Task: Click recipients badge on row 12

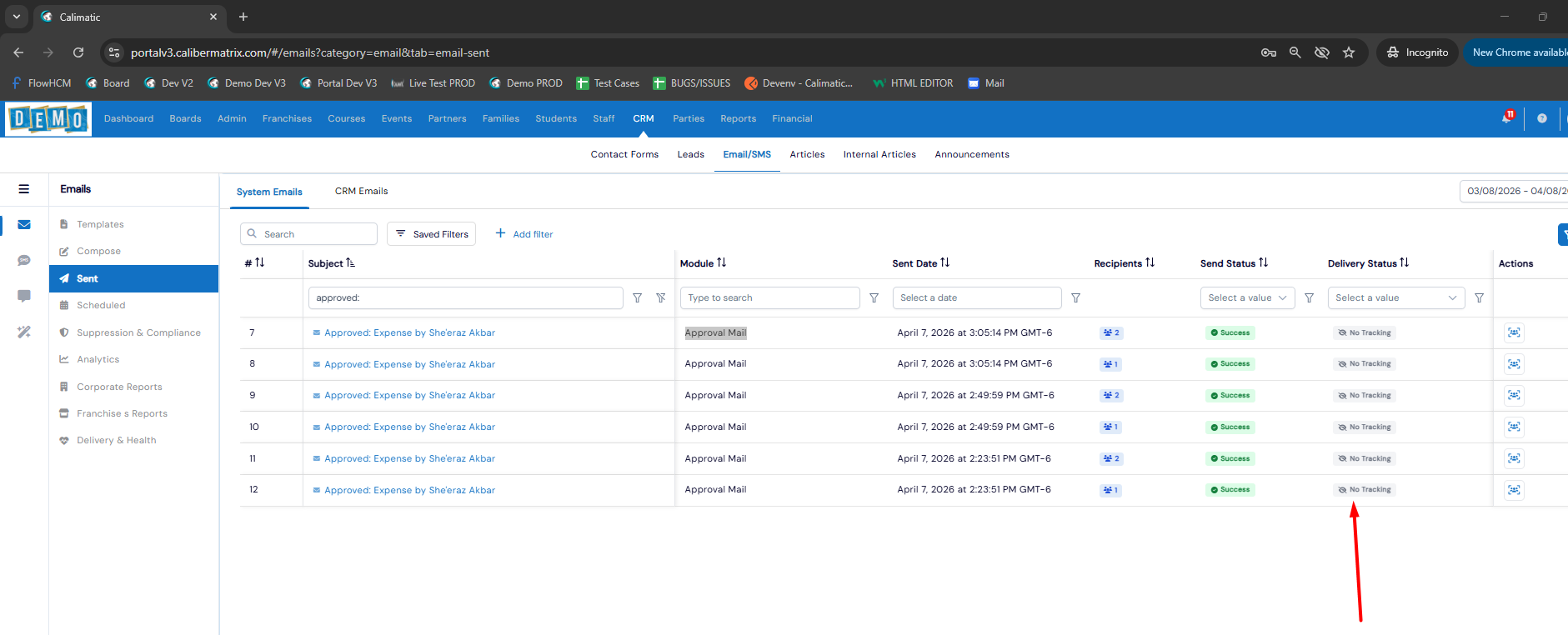Action: 1110,490
